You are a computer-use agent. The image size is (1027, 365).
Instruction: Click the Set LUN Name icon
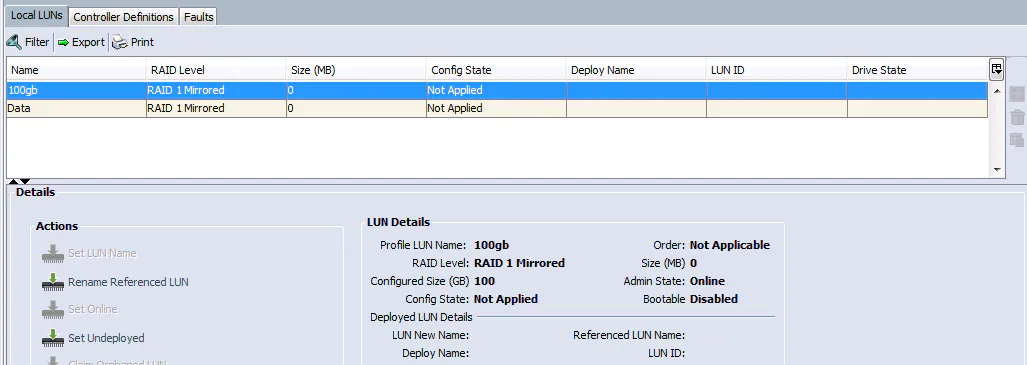(x=52, y=253)
